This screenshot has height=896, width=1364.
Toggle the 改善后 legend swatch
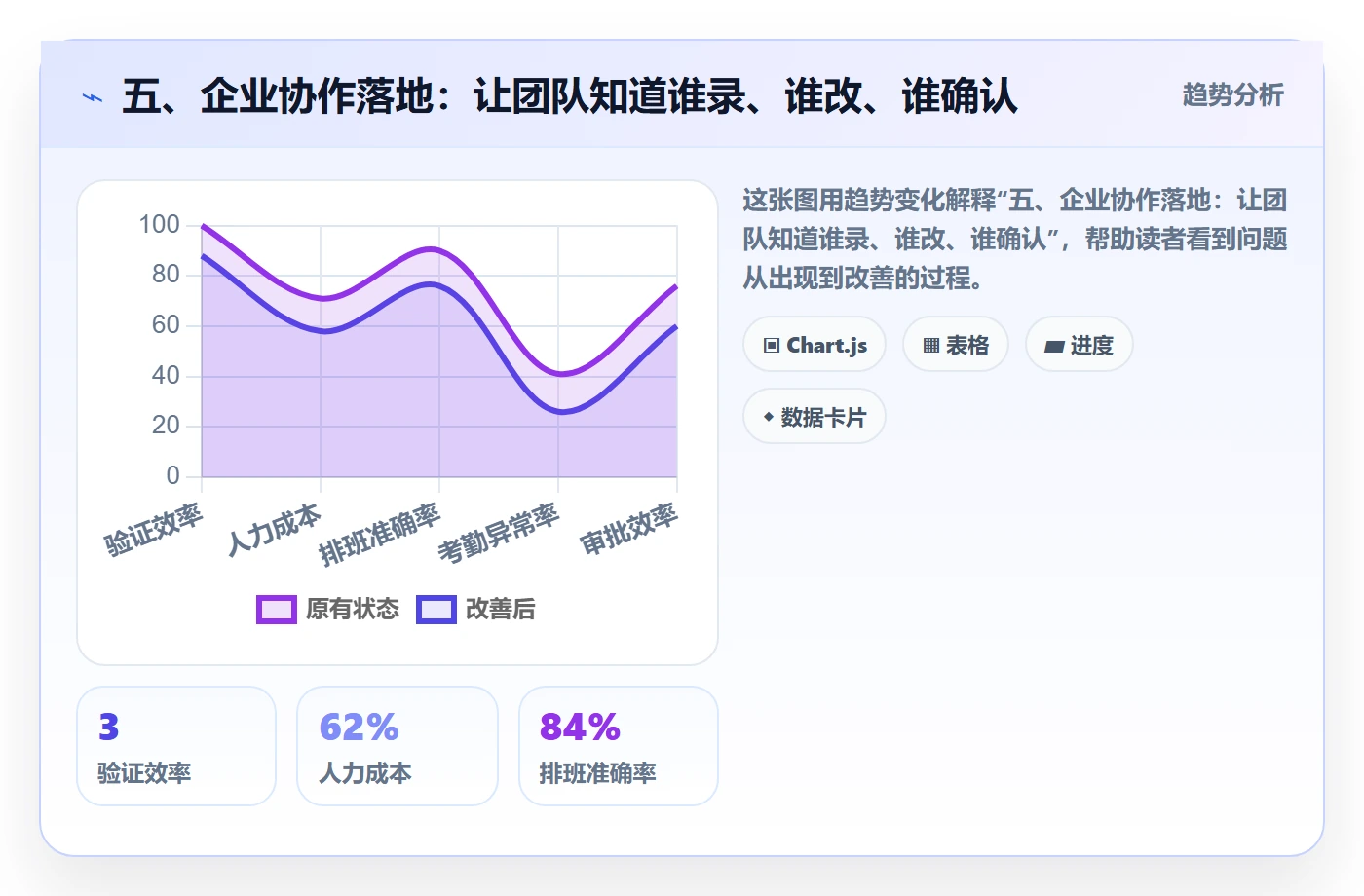(436, 610)
